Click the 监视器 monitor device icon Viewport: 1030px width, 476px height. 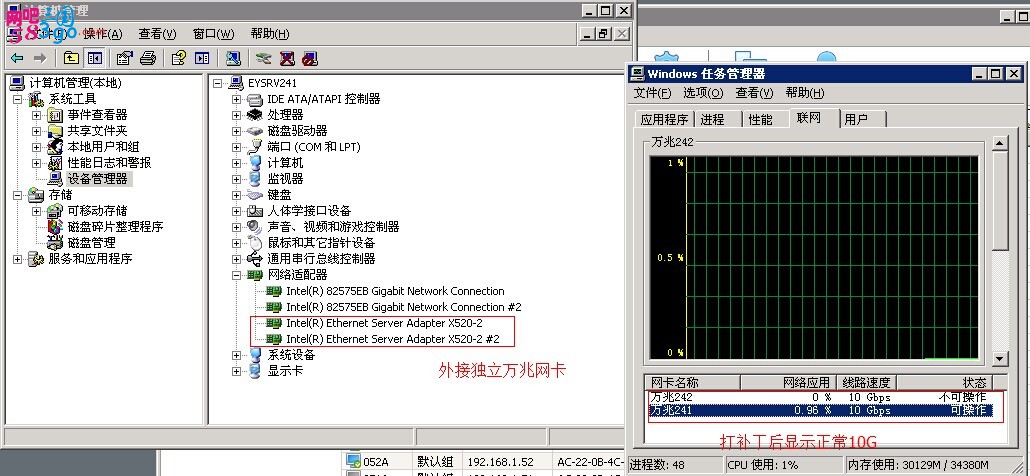[255, 179]
